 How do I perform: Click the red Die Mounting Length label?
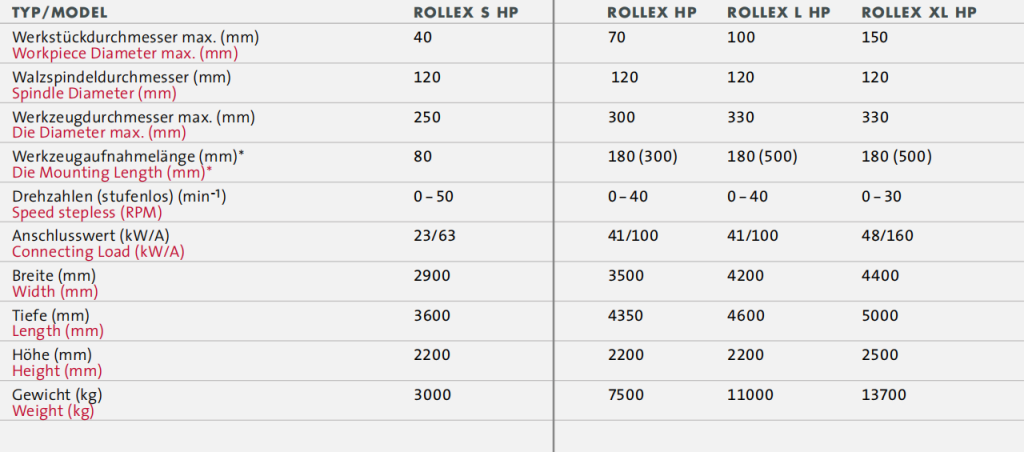[x=112, y=171]
